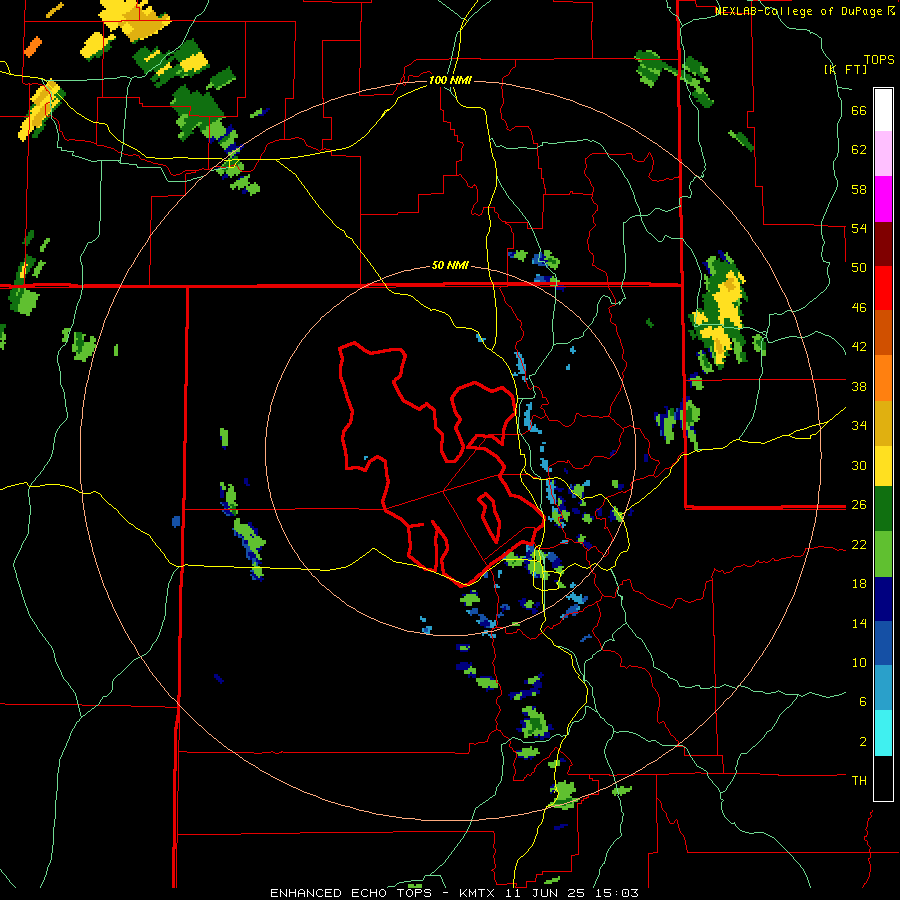Click the 50 NMI range ring label
Screen dimensions: 900x900
click(x=449, y=265)
